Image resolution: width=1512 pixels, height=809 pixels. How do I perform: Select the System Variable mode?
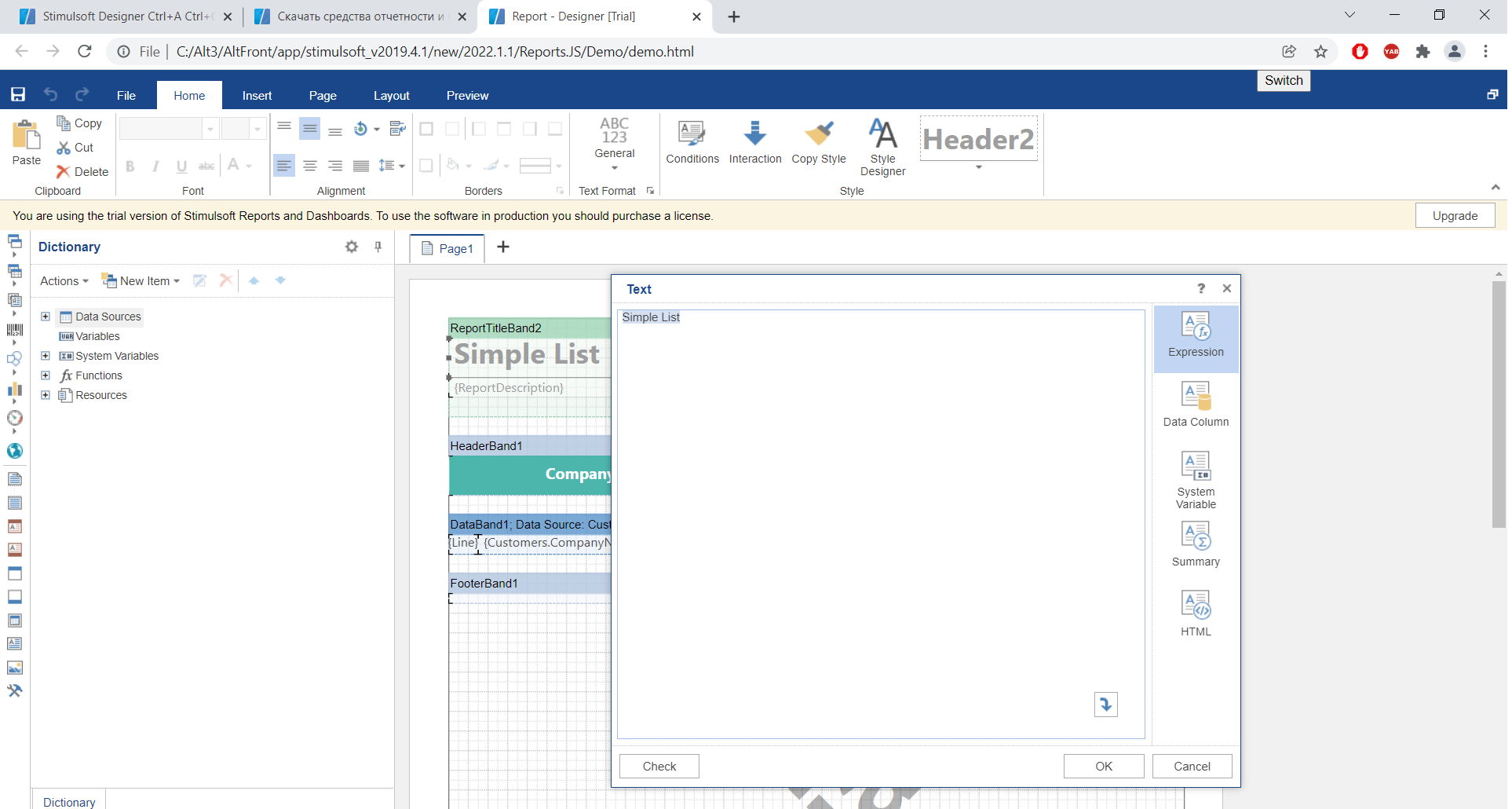[x=1196, y=480]
